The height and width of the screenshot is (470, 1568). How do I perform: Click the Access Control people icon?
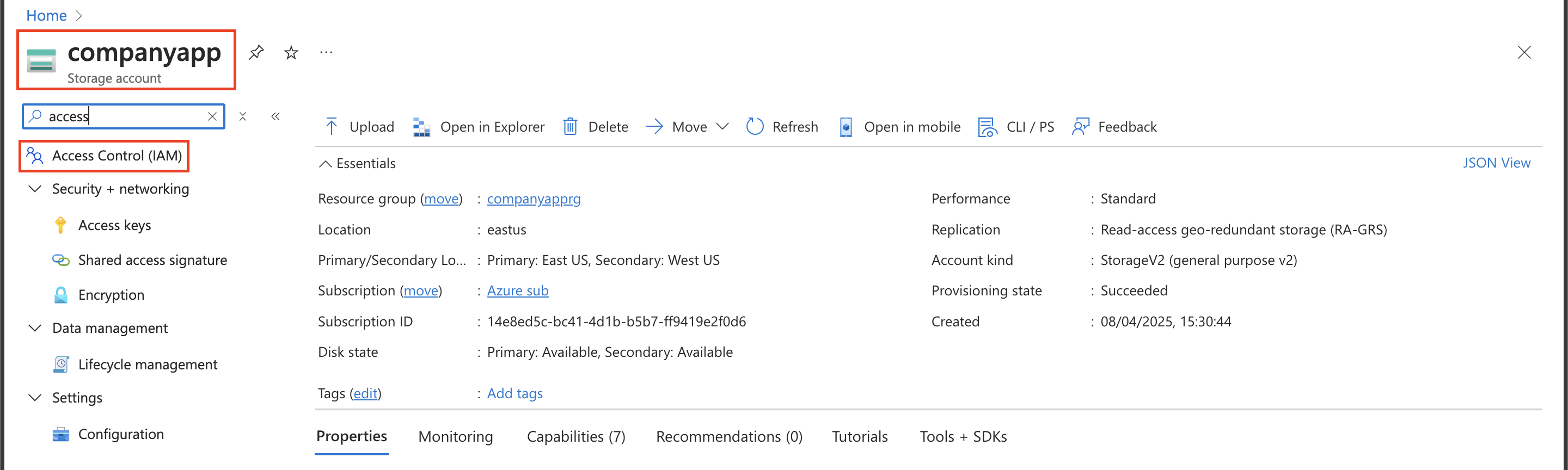35,156
